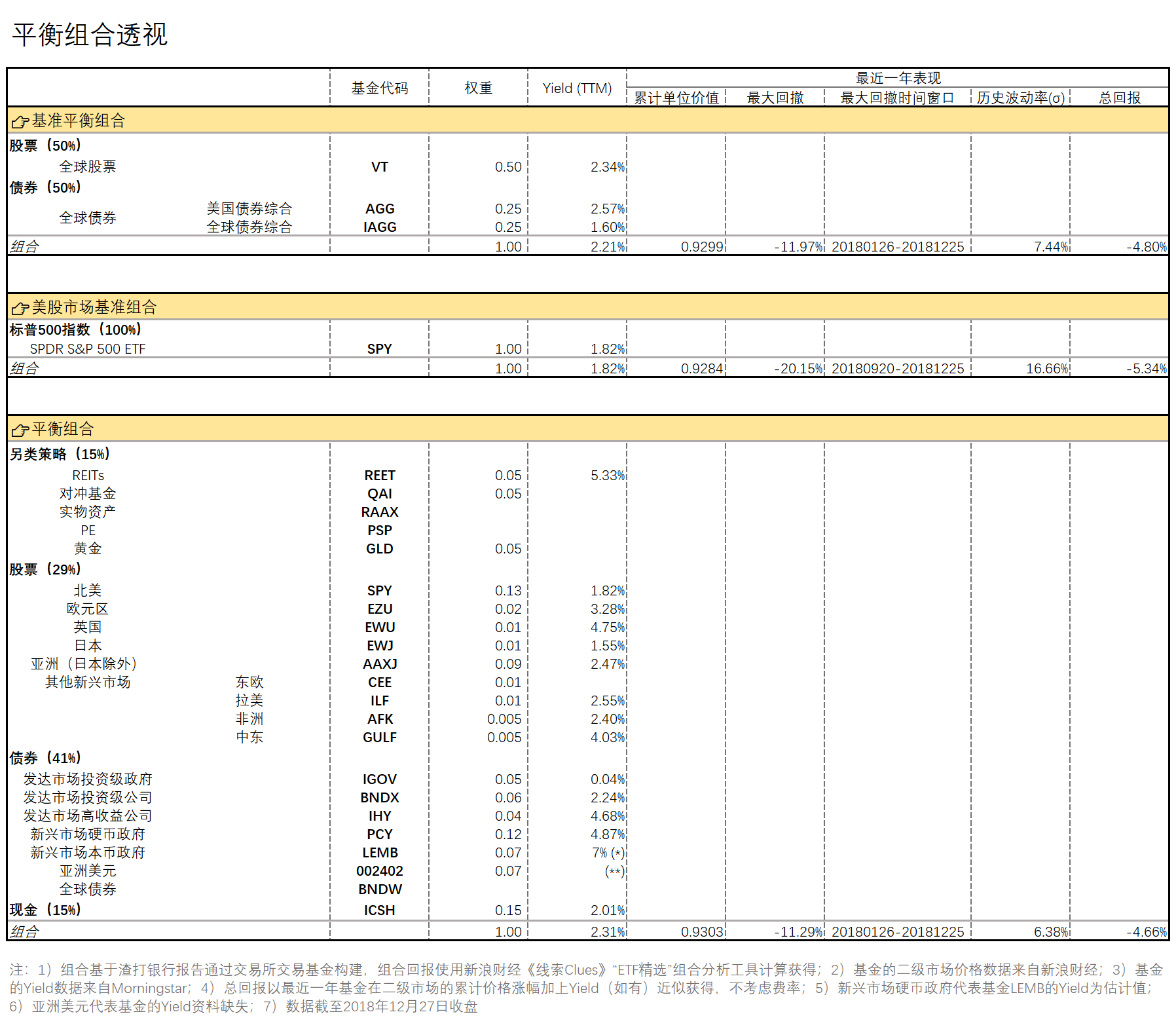Click the -4.80% total return value

[x=1147, y=247]
